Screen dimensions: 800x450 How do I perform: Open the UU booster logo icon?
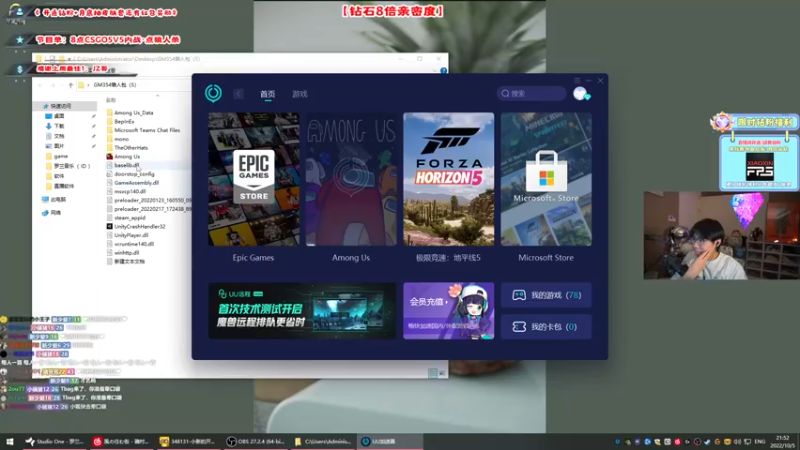213,93
